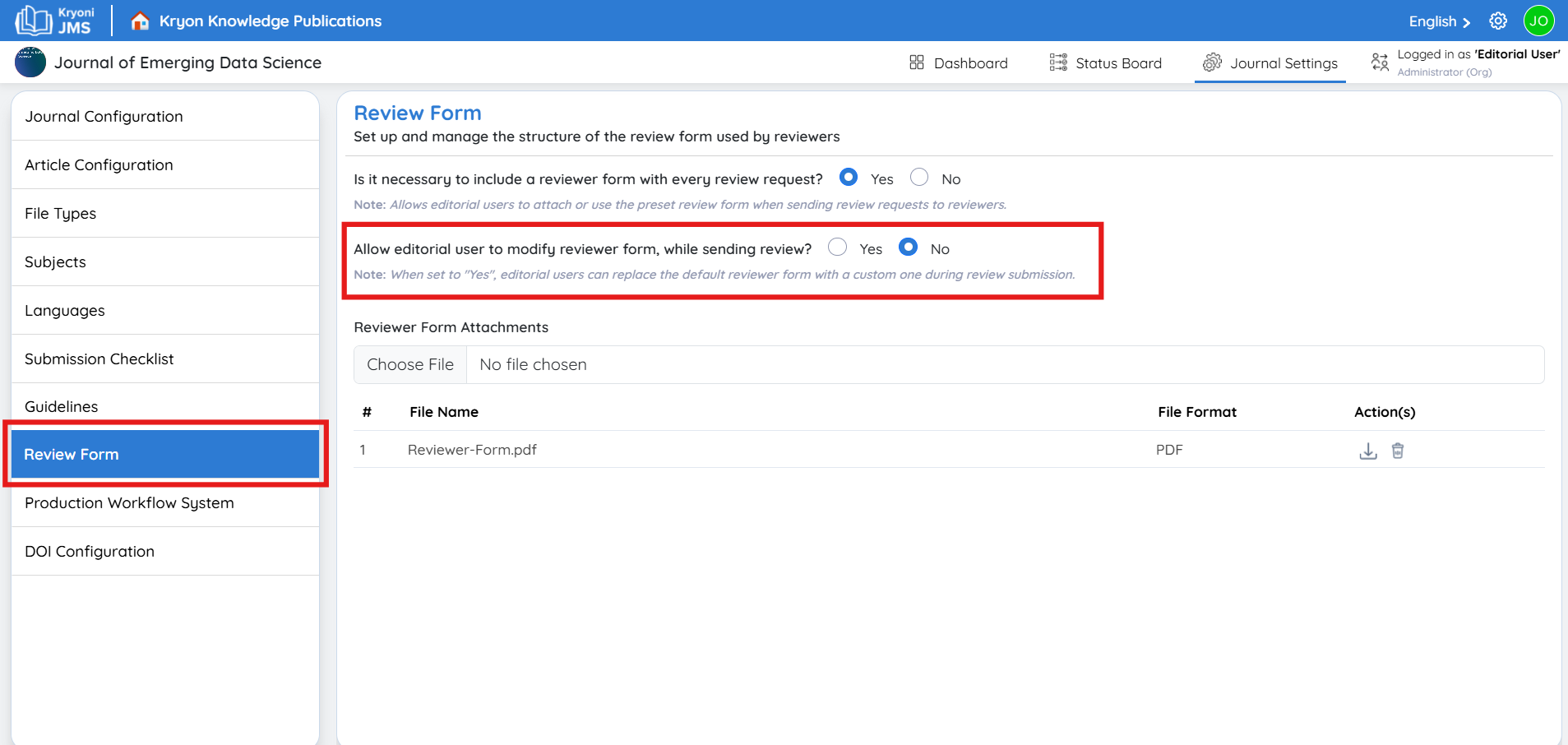Select No to disallow modifying reviewer form

coord(908,248)
